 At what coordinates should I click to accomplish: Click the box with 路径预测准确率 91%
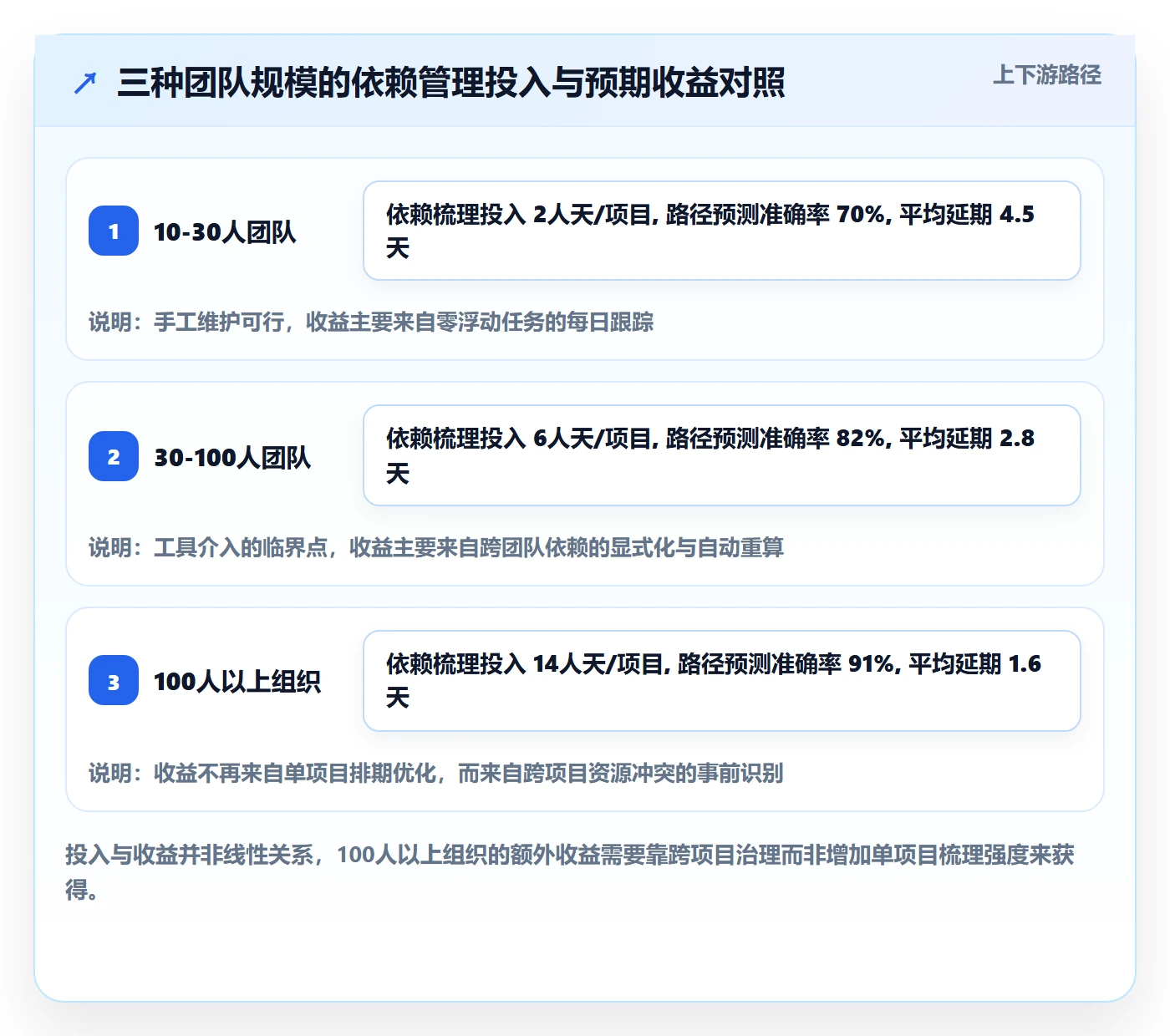pos(722,681)
